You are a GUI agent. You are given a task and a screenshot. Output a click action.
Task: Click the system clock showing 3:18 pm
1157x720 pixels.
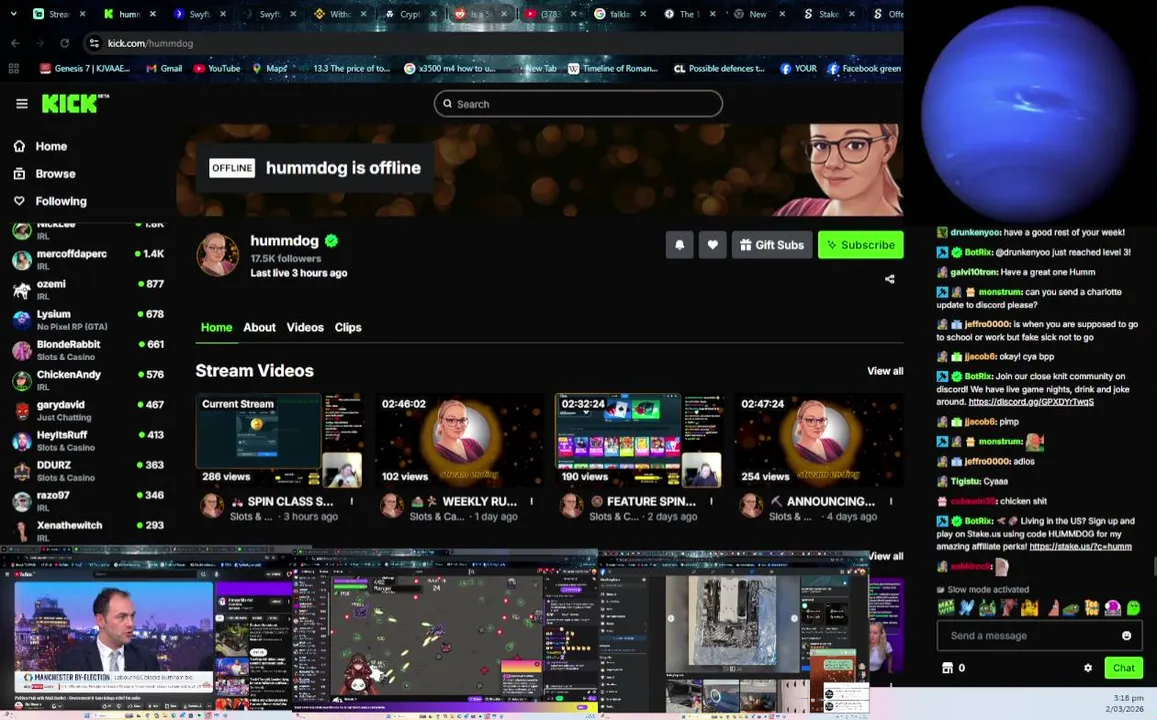(x=1128, y=698)
